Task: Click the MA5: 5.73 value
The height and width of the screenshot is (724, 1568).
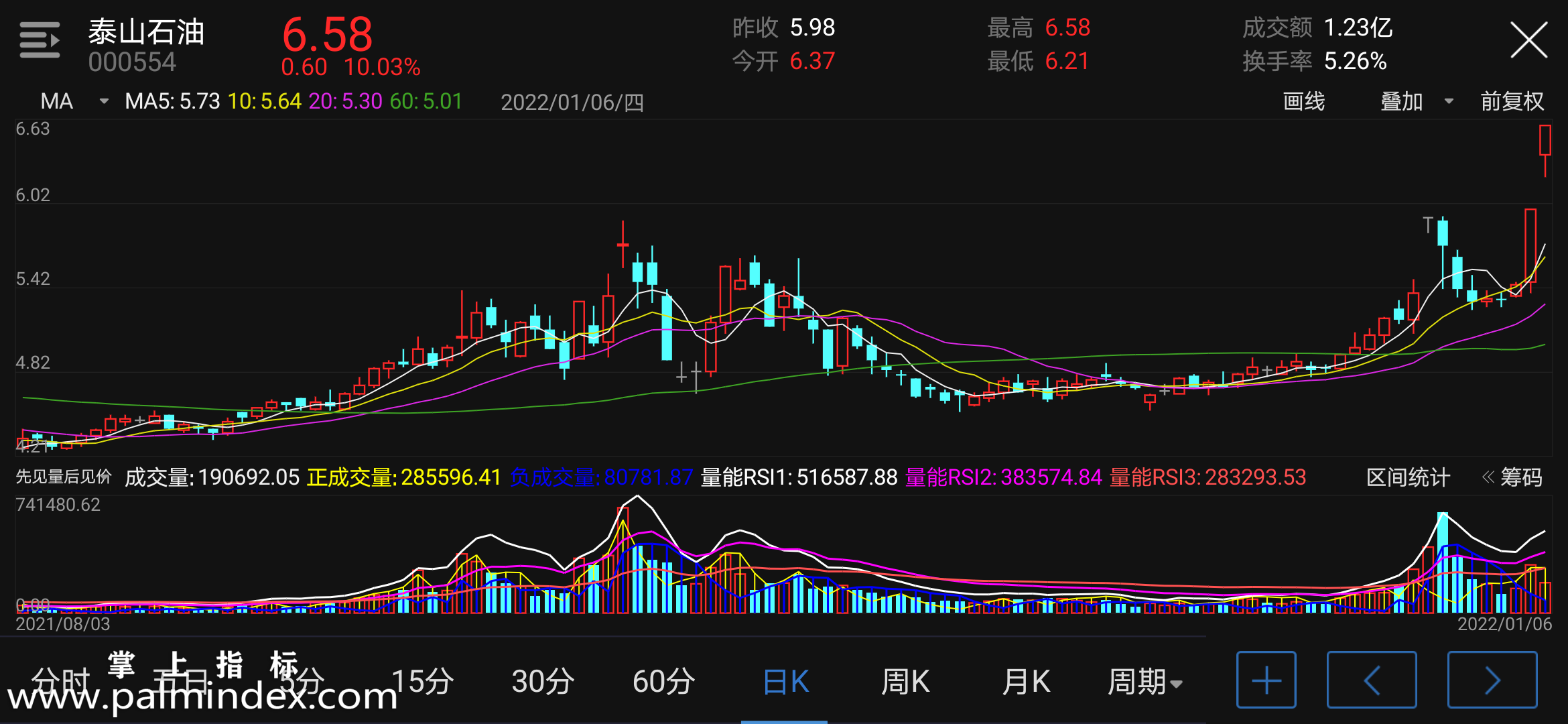Action: tap(172, 101)
